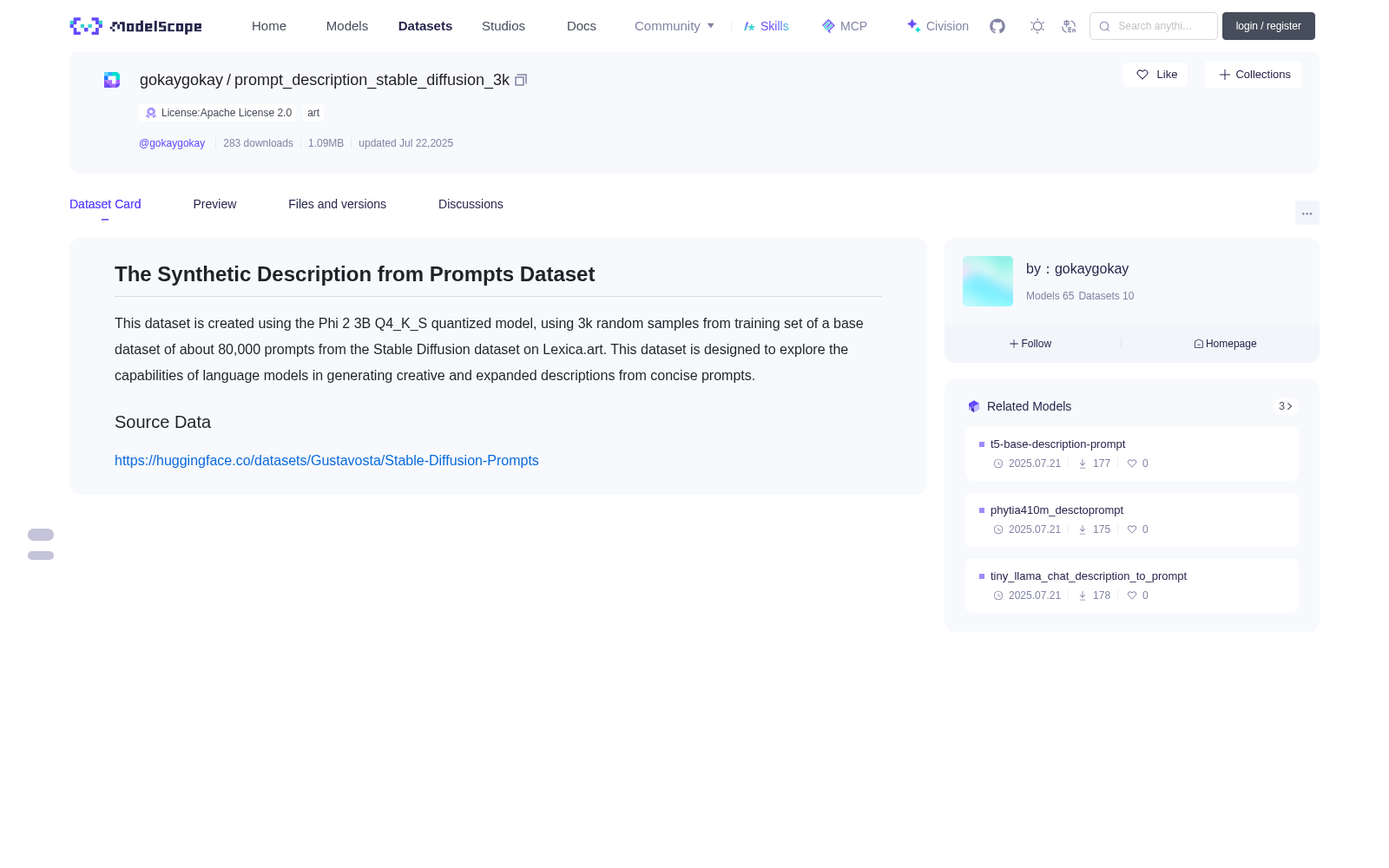Open the three-dots more options menu
Image resolution: width=1389 pixels, height=868 pixels.
(x=1307, y=213)
